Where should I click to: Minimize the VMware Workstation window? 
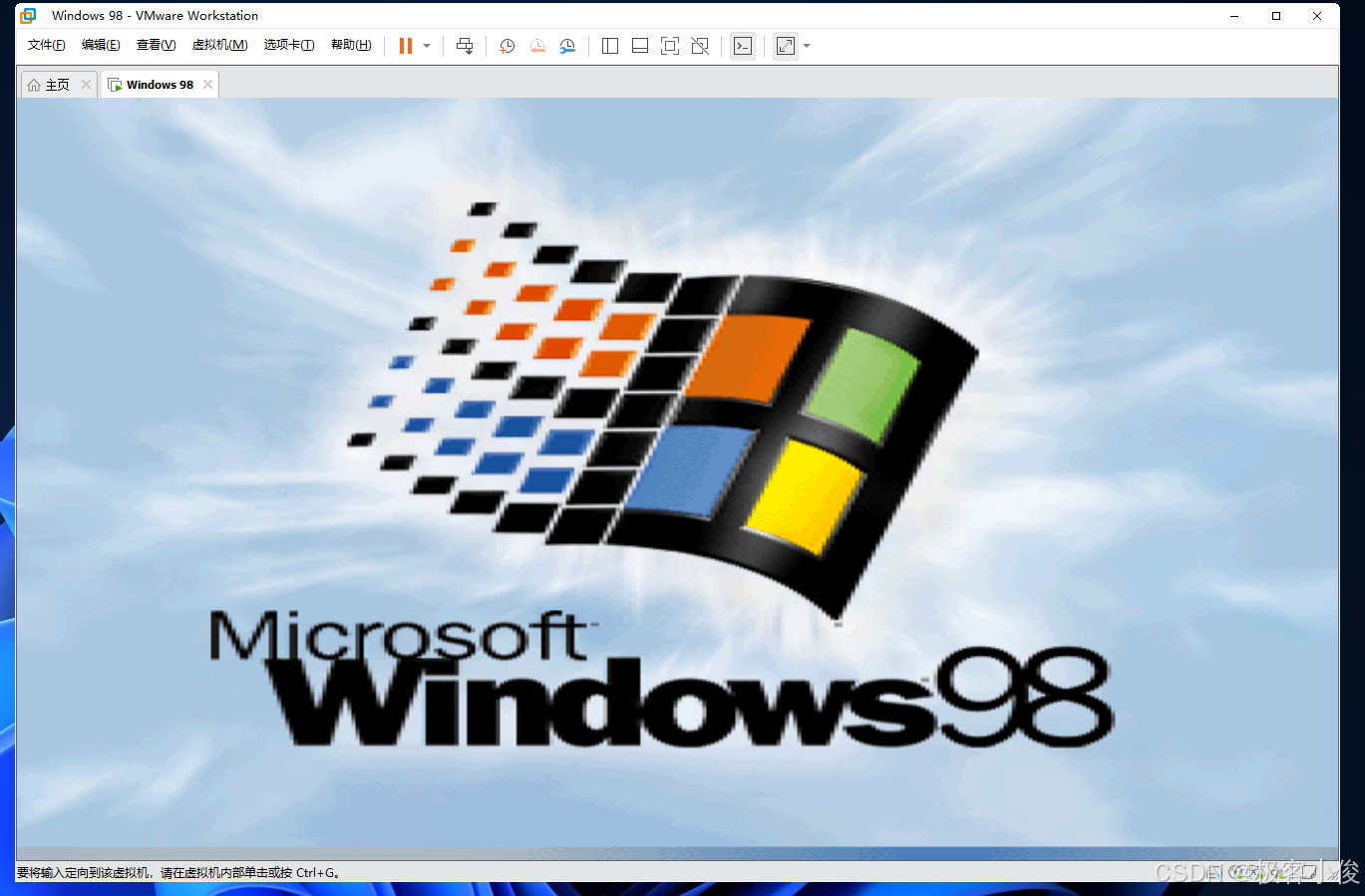1234,16
